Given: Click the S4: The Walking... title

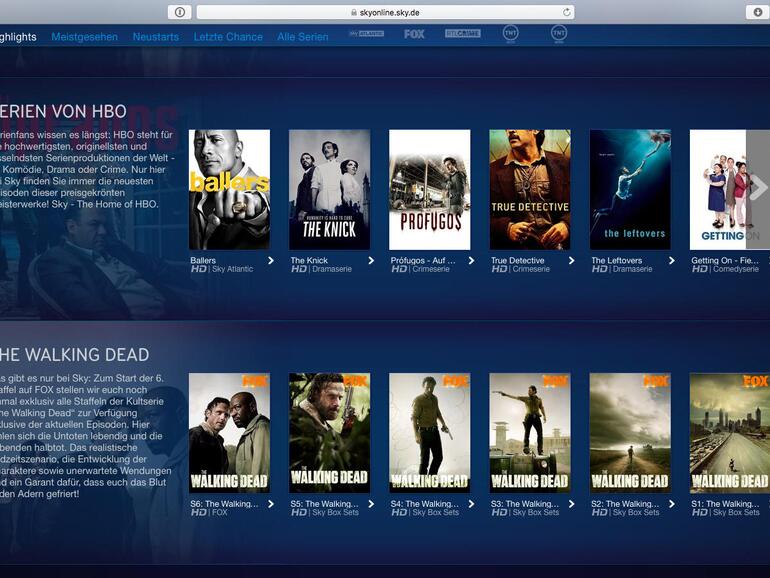Looking at the screenshot, I should (424, 504).
